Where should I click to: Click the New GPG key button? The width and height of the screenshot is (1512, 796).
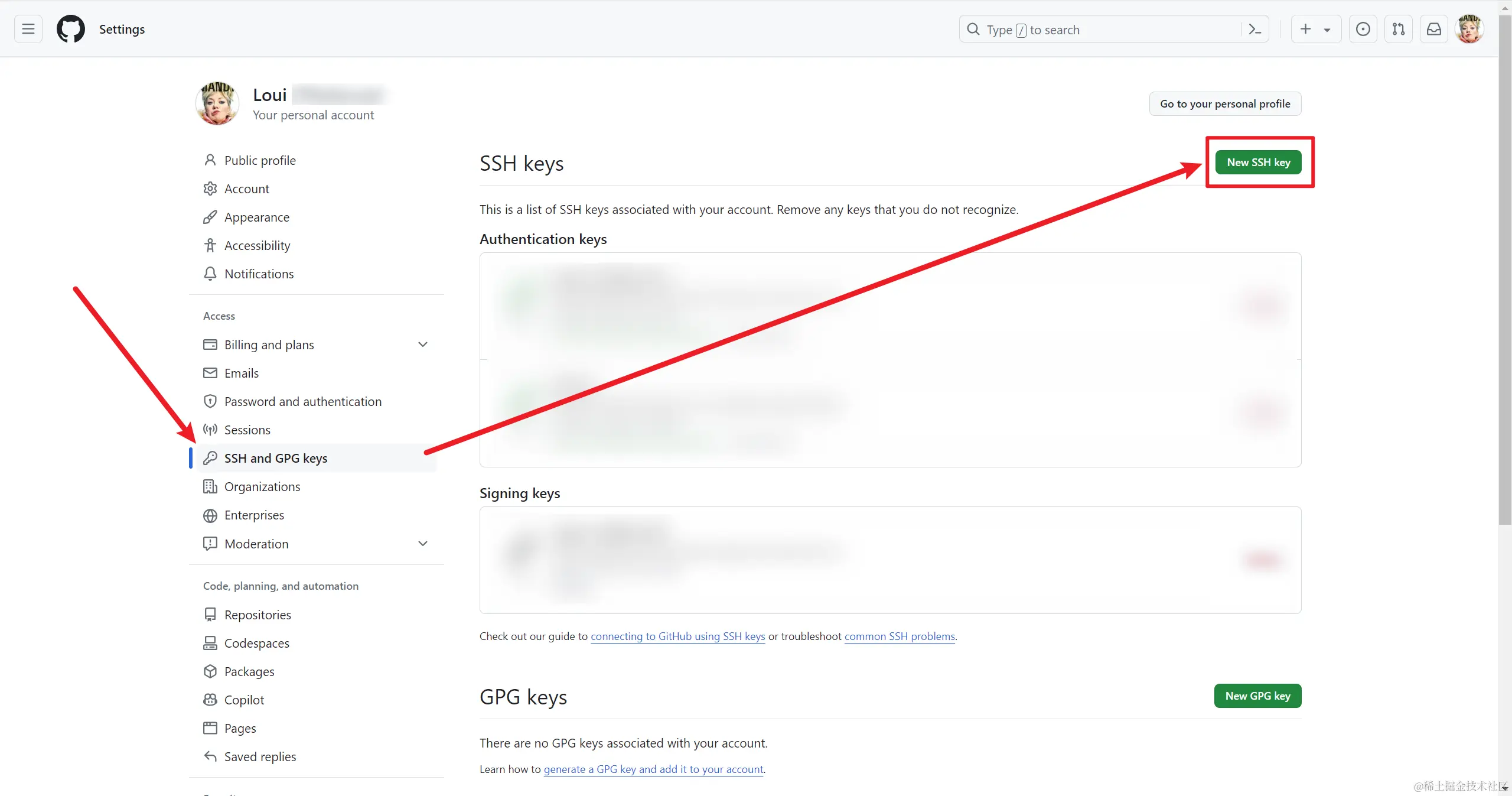click(1257, 696)
